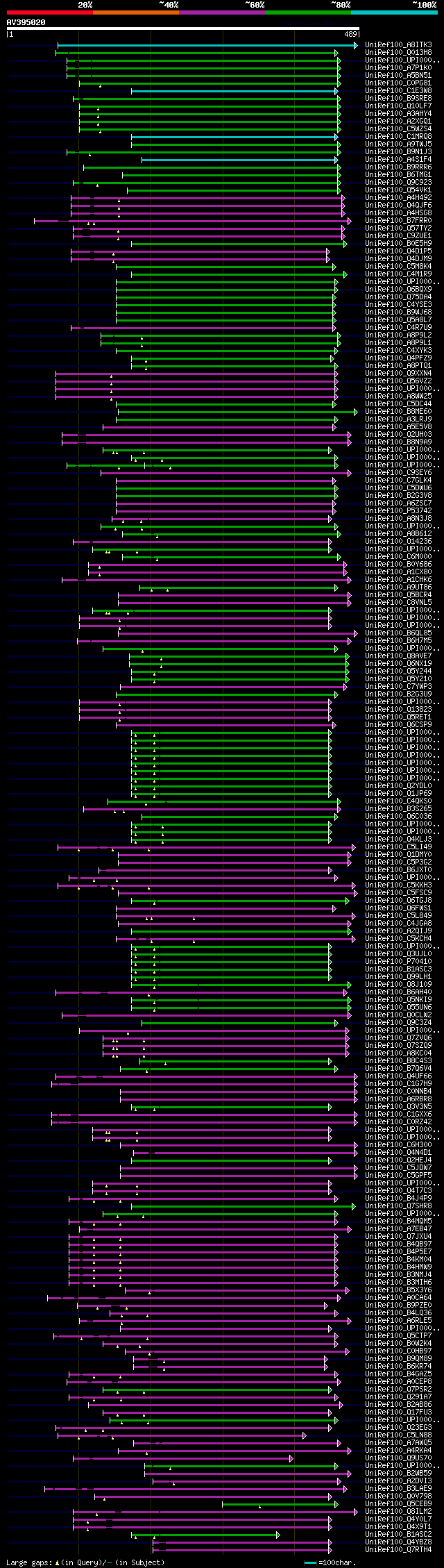
Task: Select the UniRef100_B7FRR0 label
Action: pos(398,221)
